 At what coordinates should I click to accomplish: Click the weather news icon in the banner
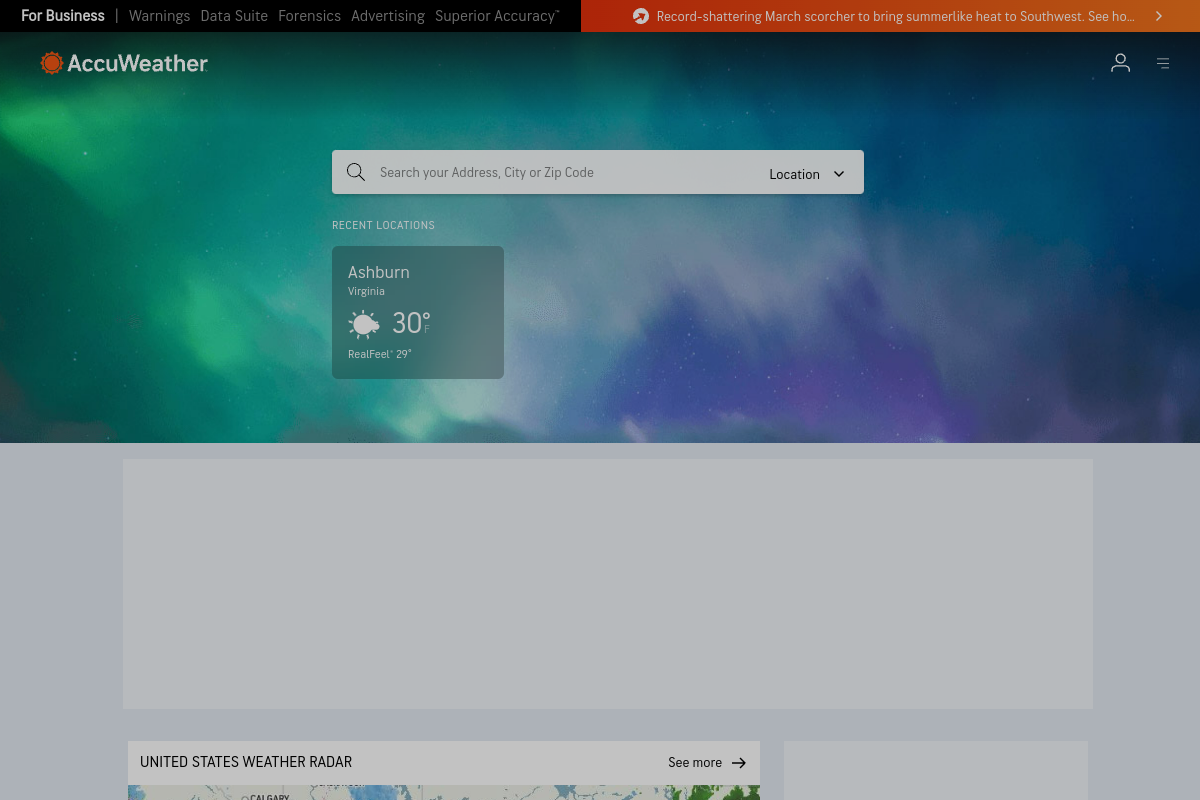point(639,16)
